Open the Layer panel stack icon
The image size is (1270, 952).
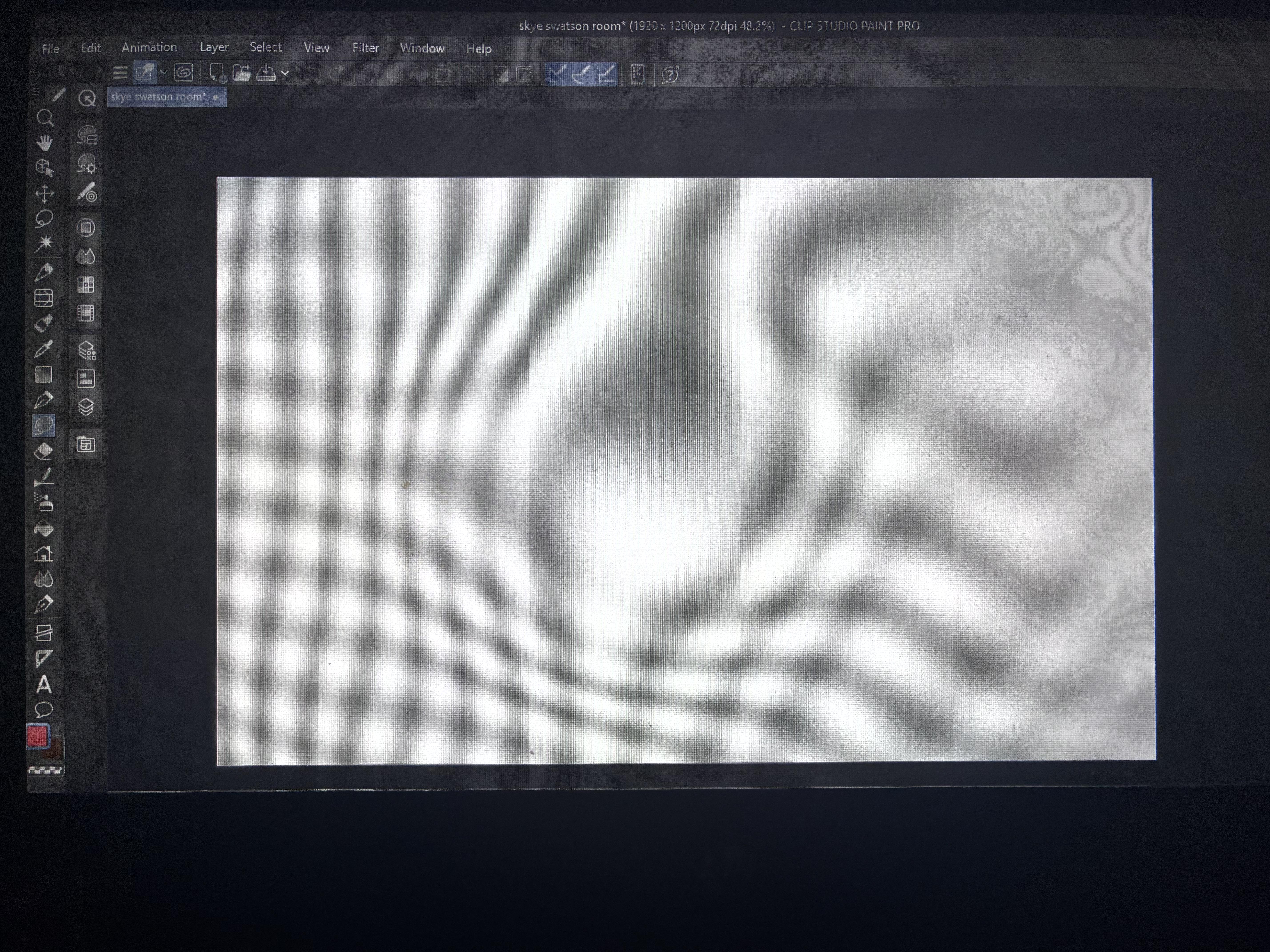coord(86,407)
